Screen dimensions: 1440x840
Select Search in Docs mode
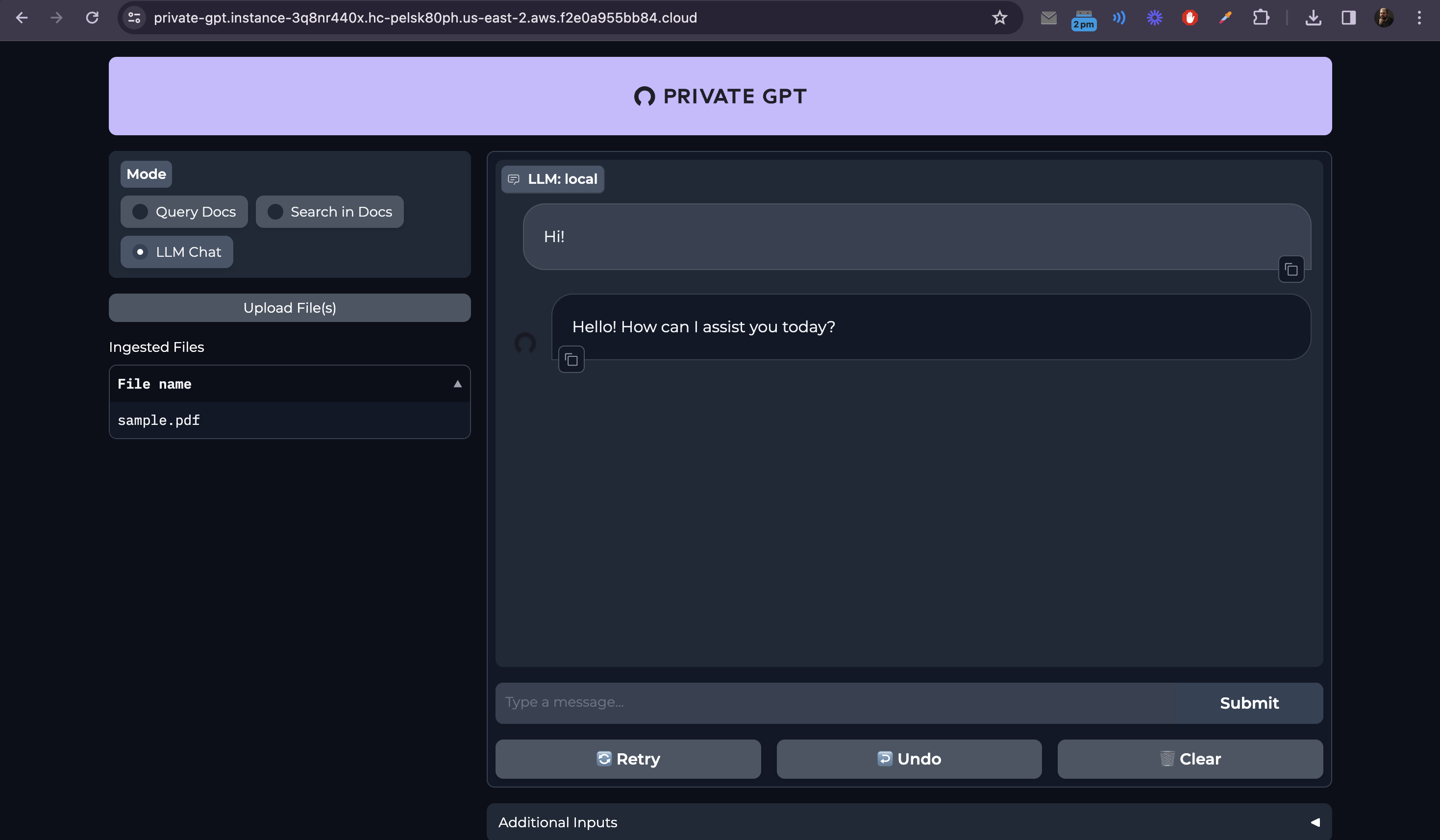point(330,212)
